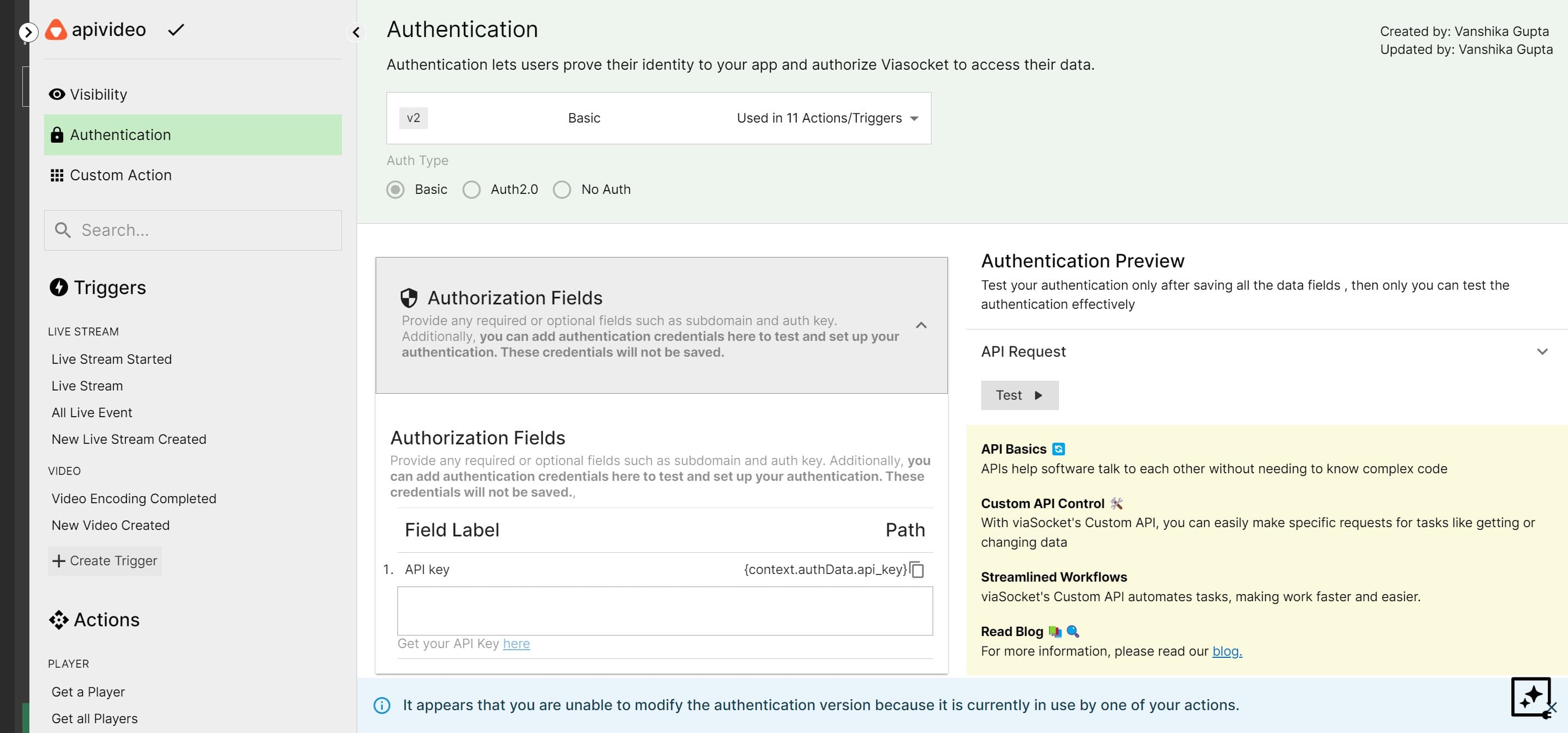Collapse the sidebar with left chevron

356,32
